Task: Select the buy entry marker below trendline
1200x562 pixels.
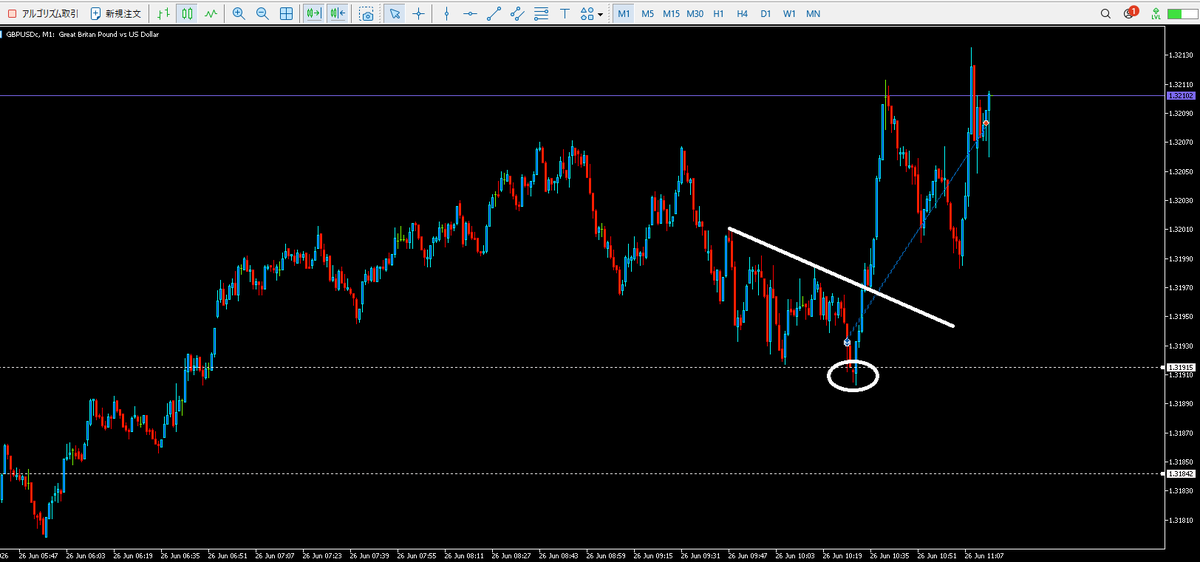Action: tap(847, 342)
